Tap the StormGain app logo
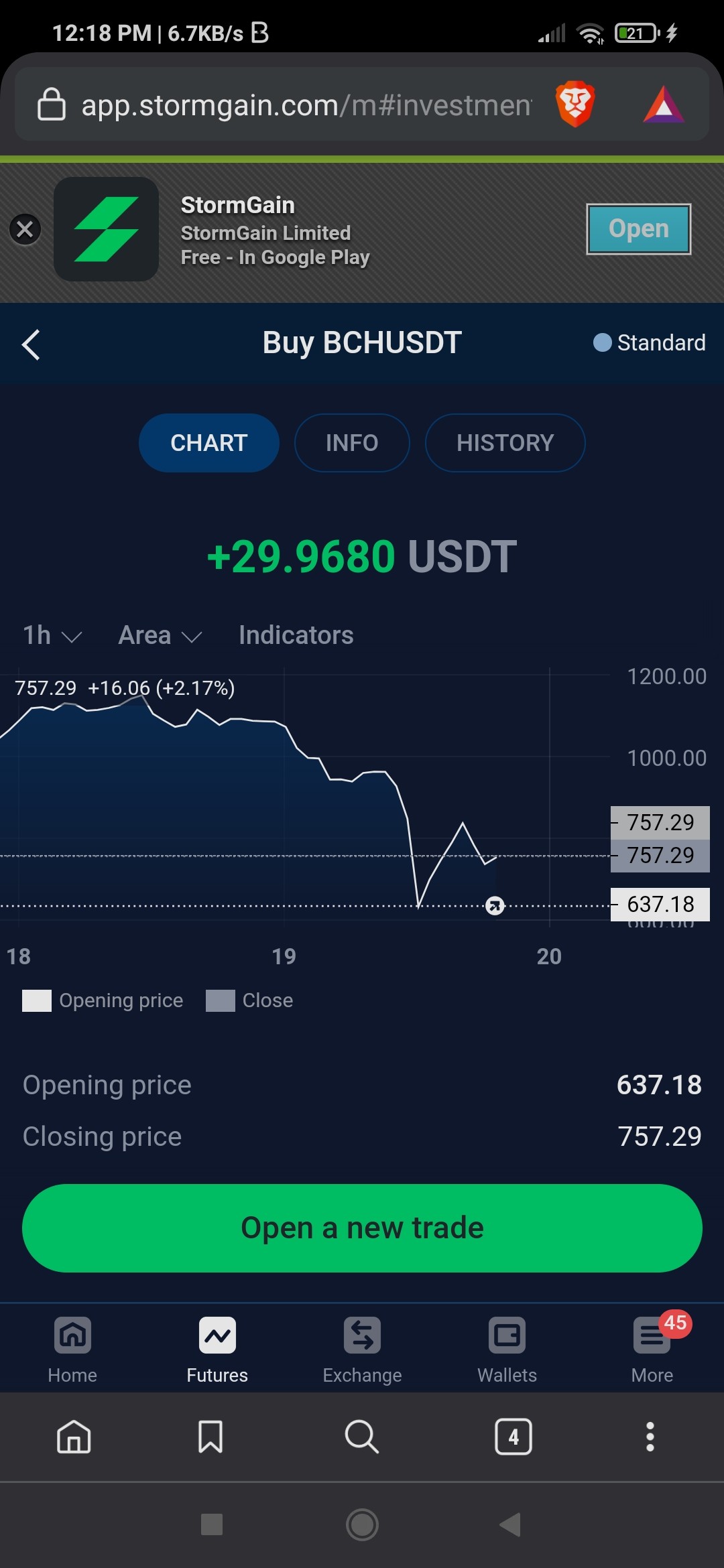 (106, 229)
